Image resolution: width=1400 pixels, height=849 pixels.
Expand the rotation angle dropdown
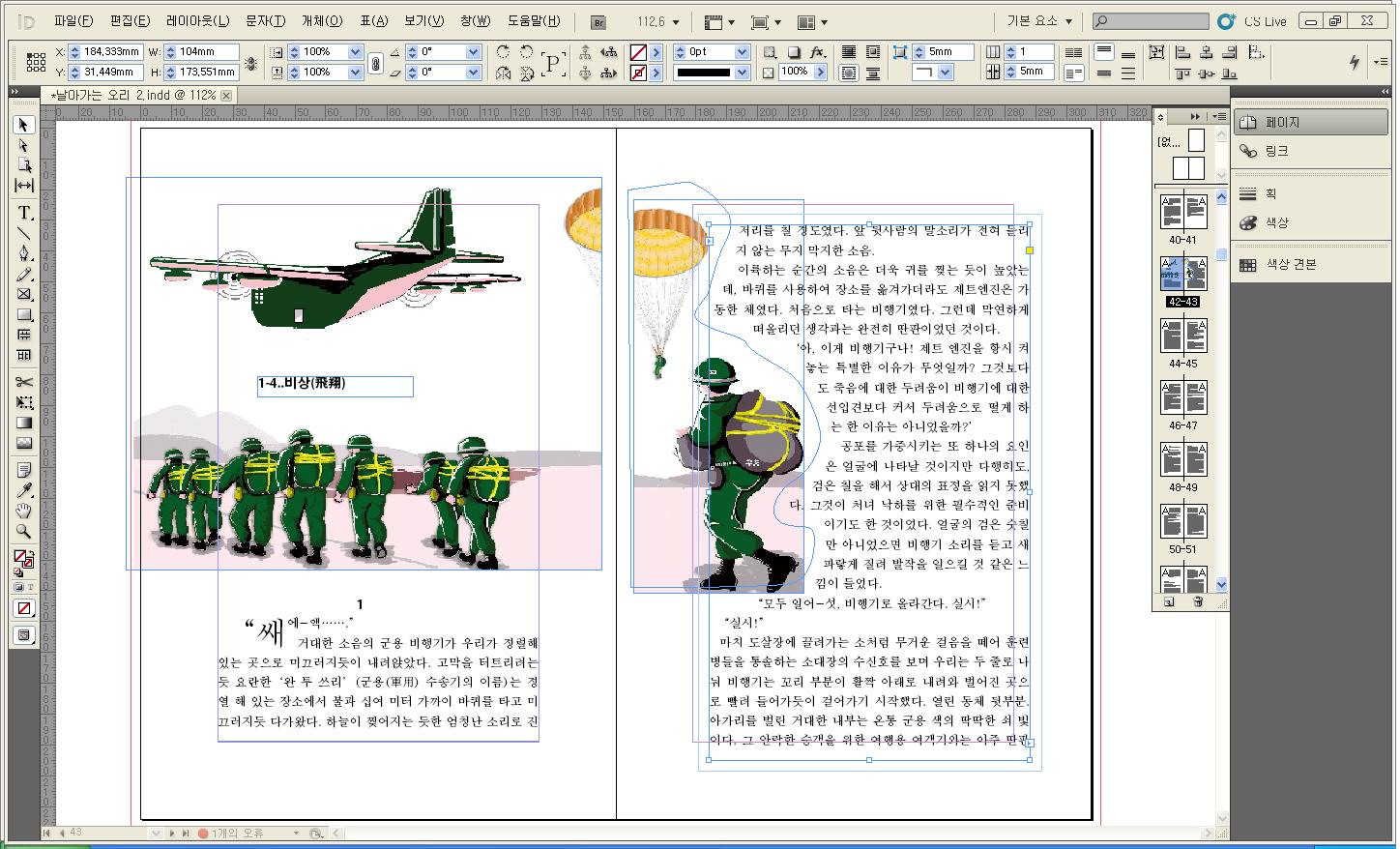pos(474,52)
